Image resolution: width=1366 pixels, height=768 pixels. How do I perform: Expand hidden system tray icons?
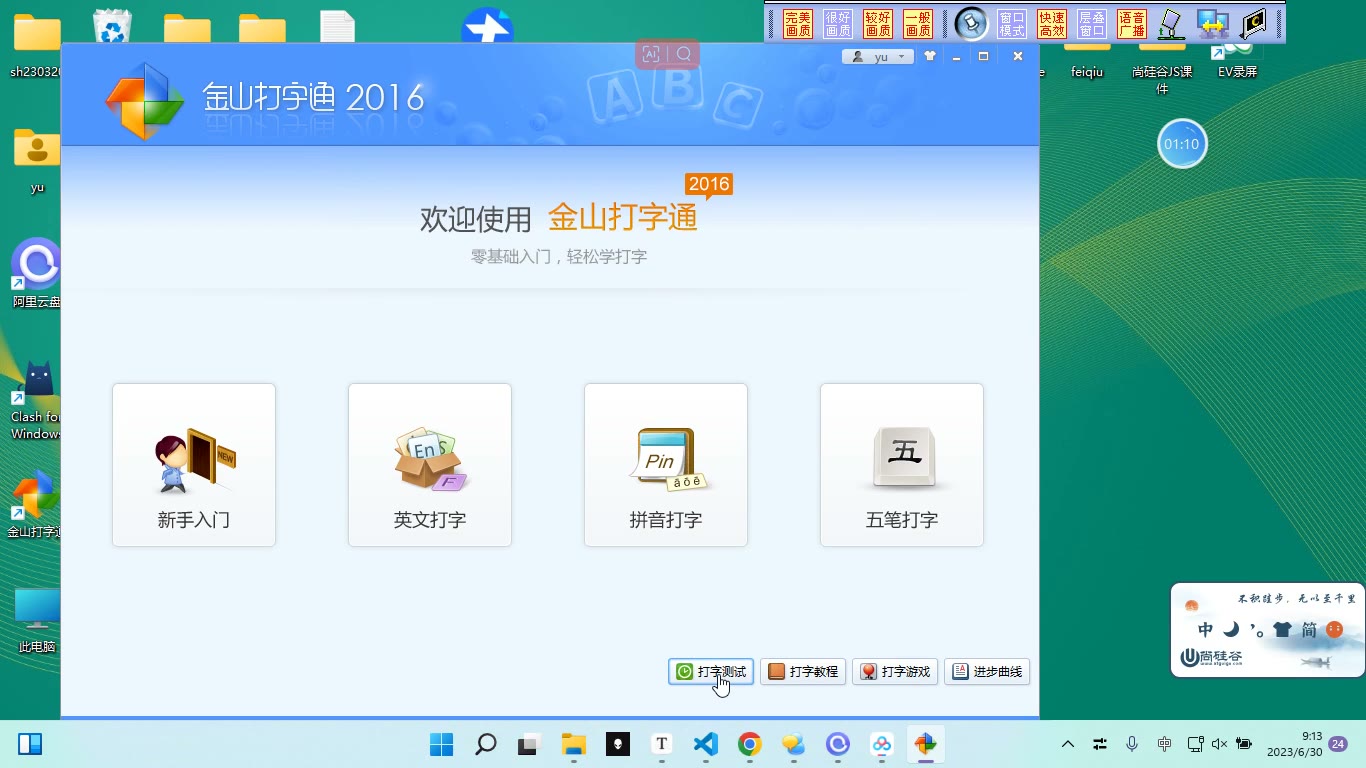pos(1068,744)
